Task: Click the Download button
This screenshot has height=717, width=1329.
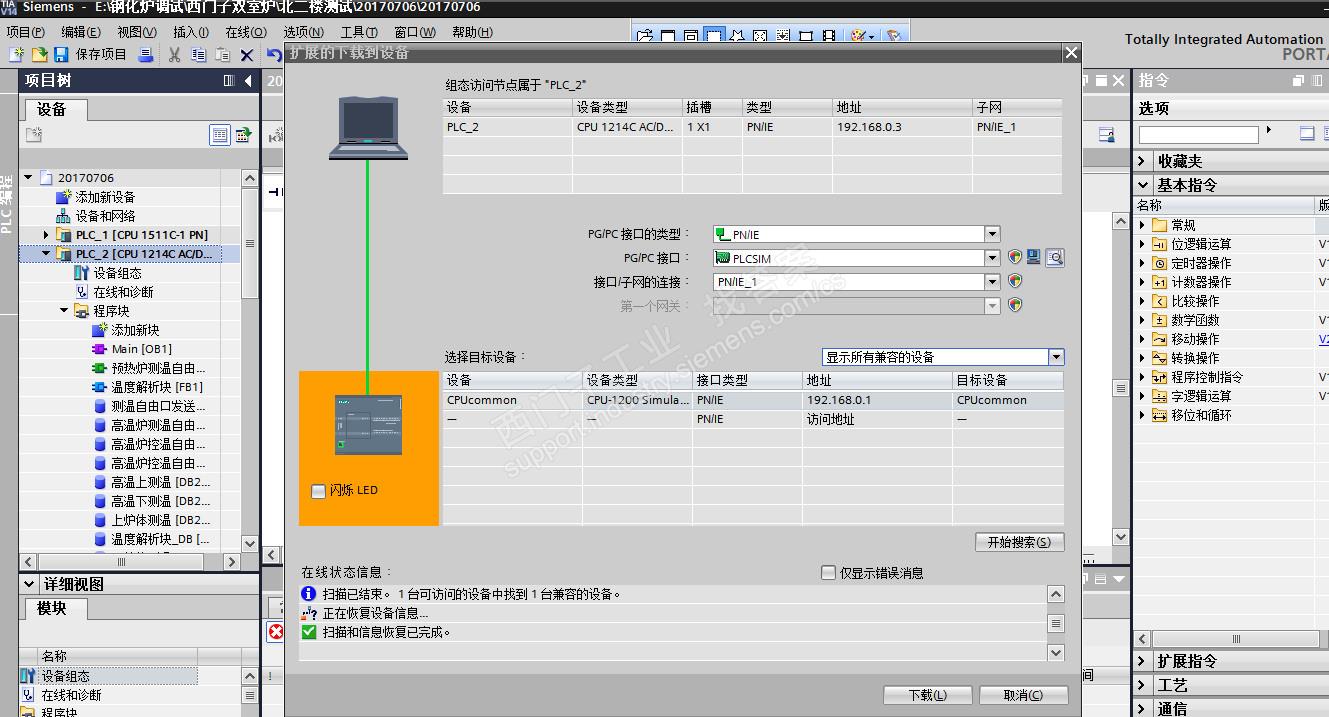Action: tap(927, 695)
